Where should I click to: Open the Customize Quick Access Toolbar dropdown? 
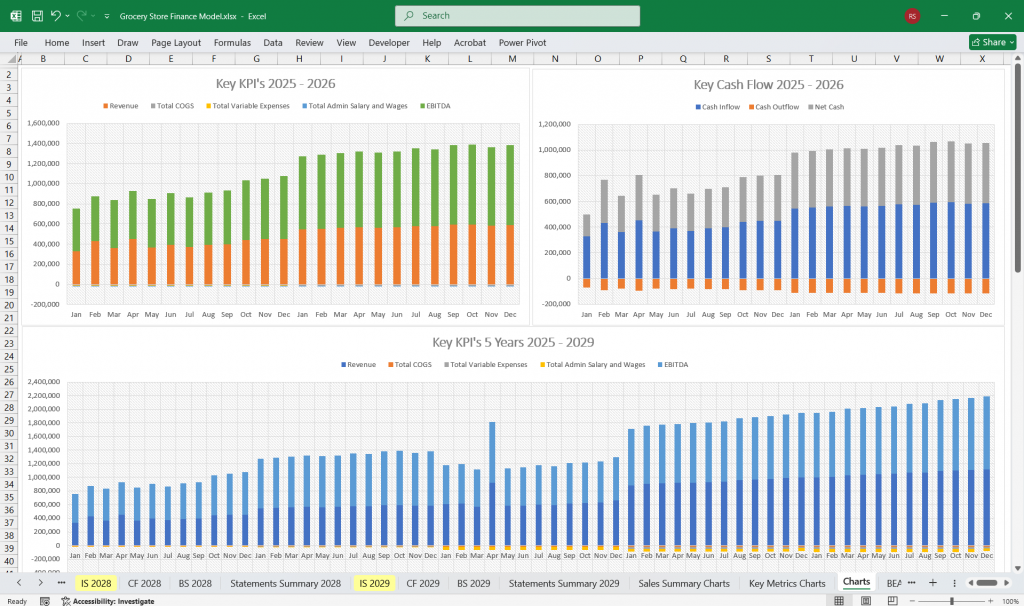[106, 15]
